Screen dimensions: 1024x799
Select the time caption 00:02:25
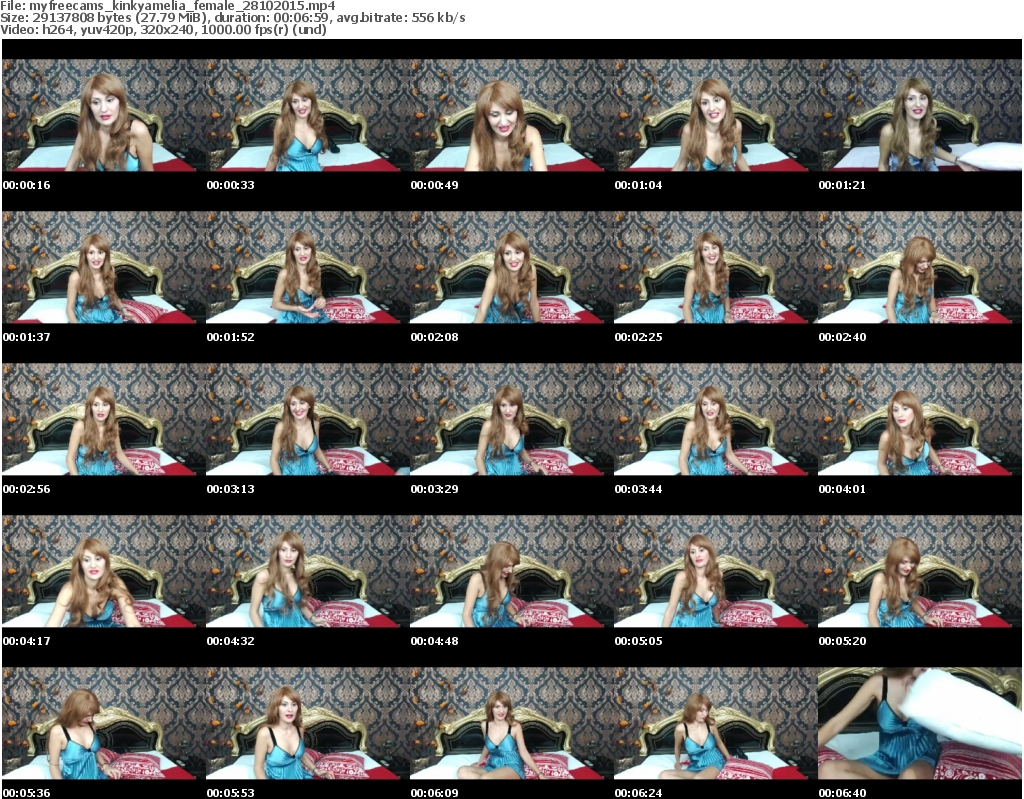[x=638, y=337]
